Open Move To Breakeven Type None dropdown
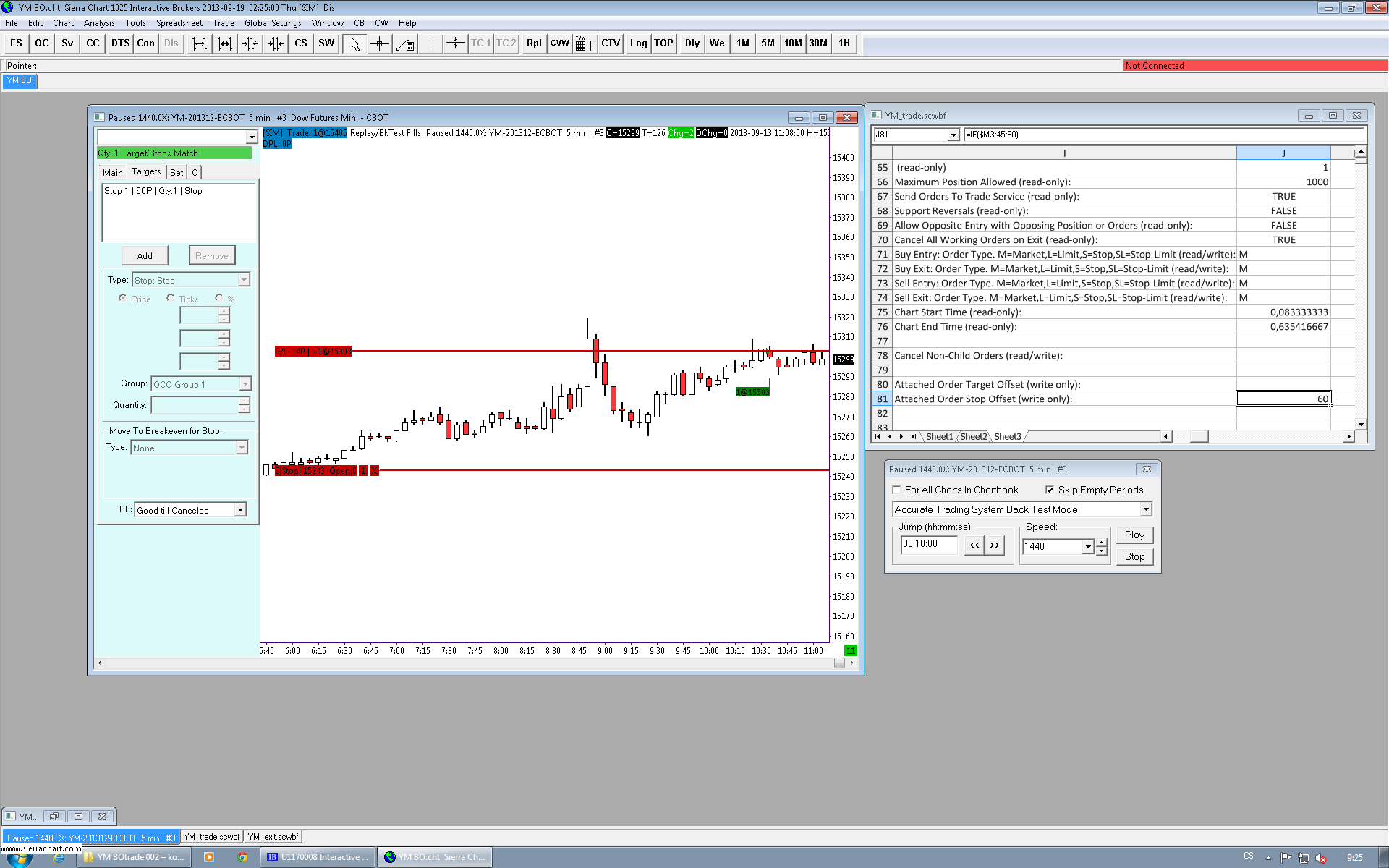This screenshot has width=1389, height=868. point(242,448)
